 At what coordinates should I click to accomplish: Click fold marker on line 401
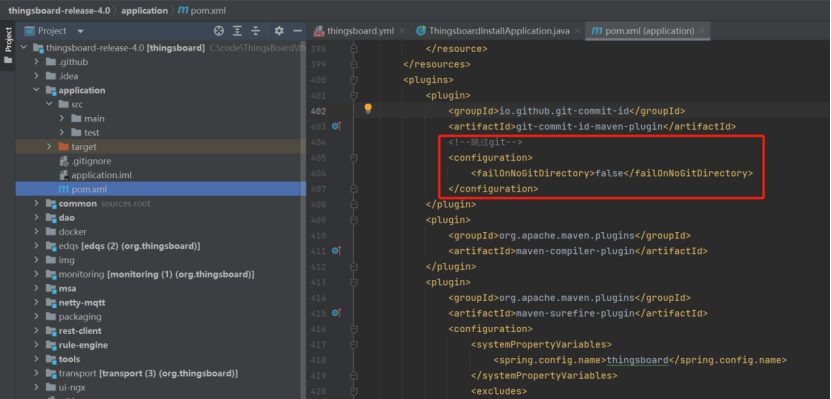354,95
